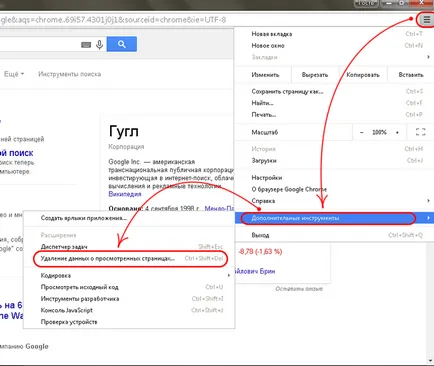Open Консоль JavaScript item
Screen dimensions: 434x366
point(129,310)
